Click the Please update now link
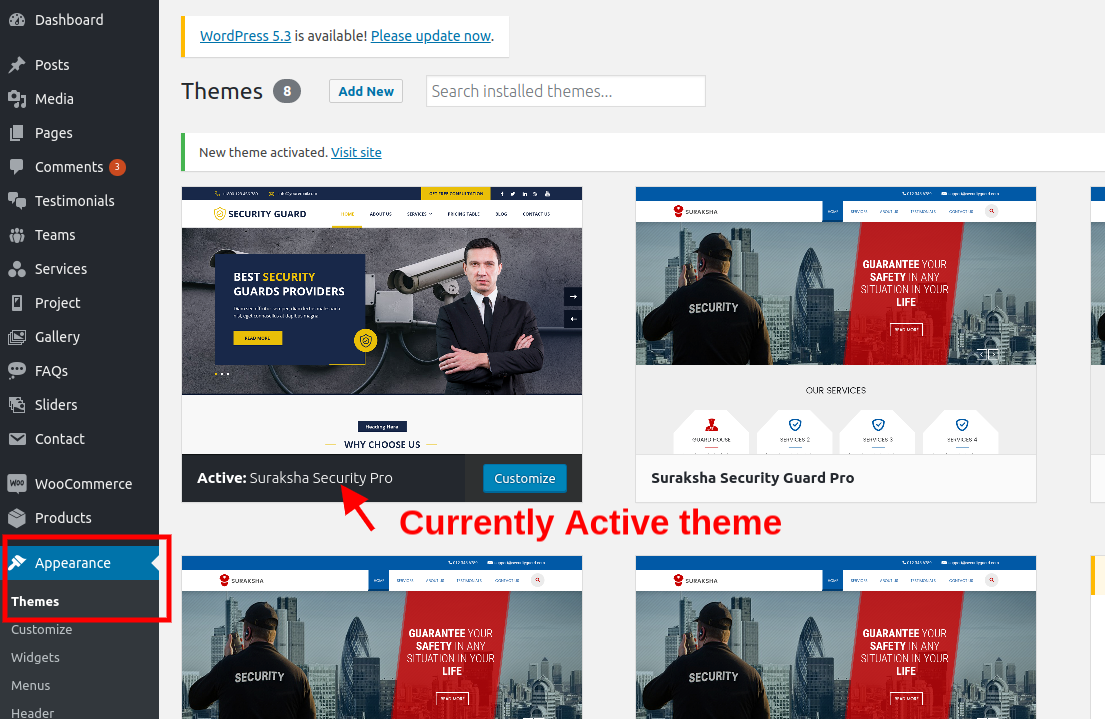The image size is (1105, 719). click(x=430, y=36)
